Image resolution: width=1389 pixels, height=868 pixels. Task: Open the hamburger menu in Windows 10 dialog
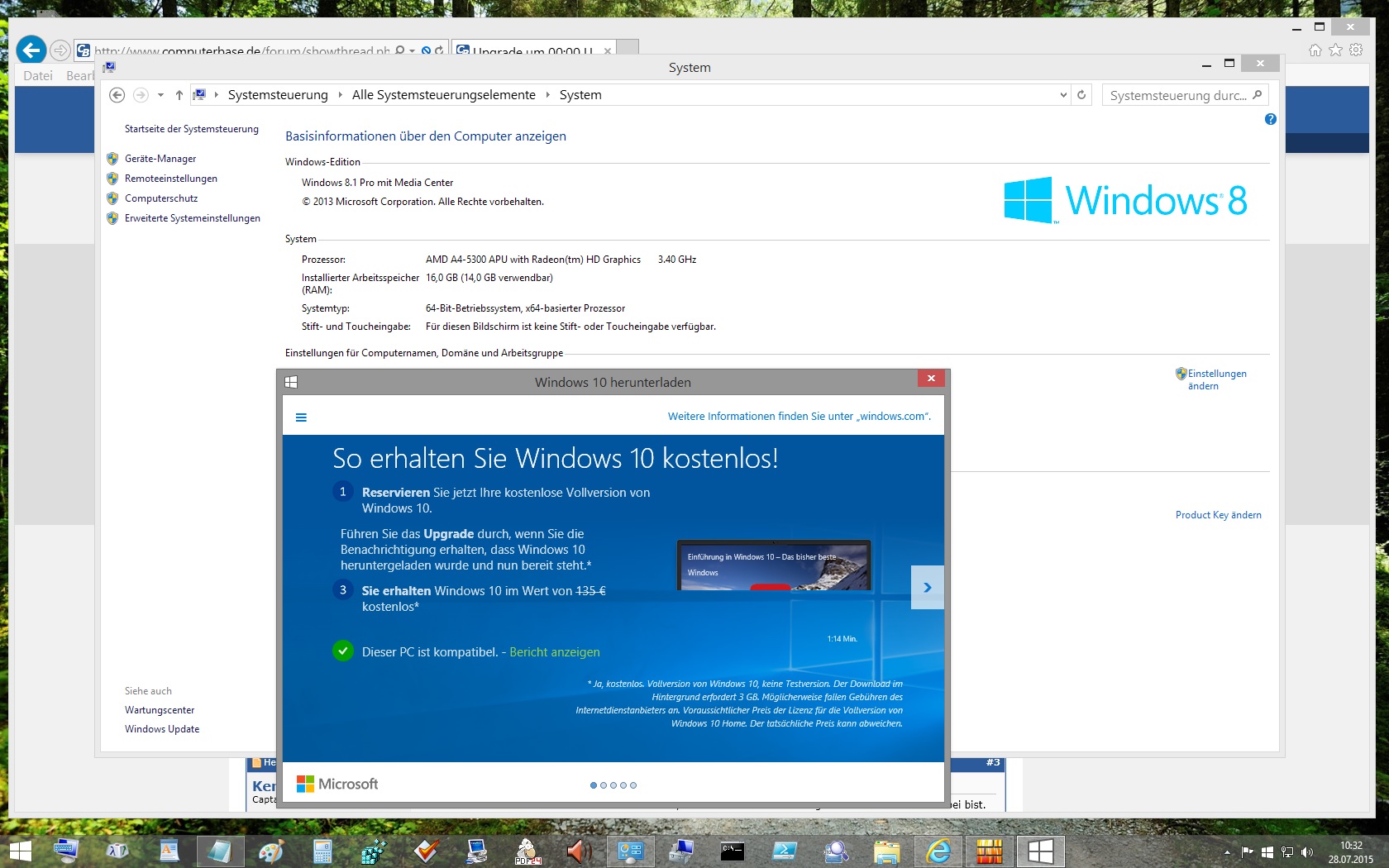301,417
